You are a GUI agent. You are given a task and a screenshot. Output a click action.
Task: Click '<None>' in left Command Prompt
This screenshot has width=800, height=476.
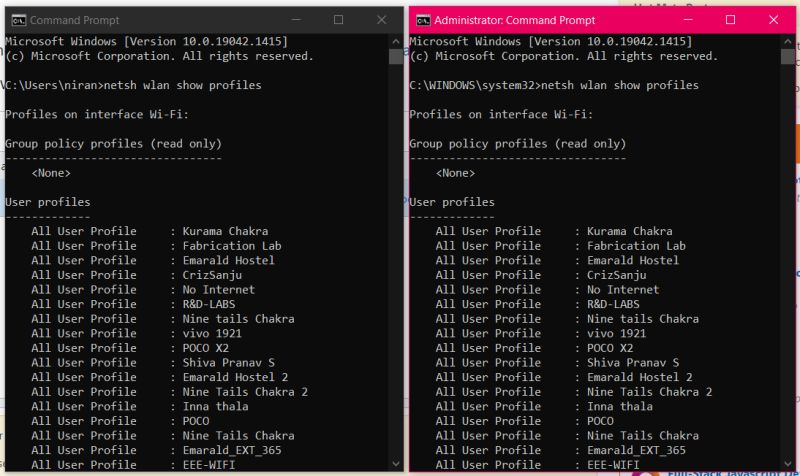click(x=51, y=173)
